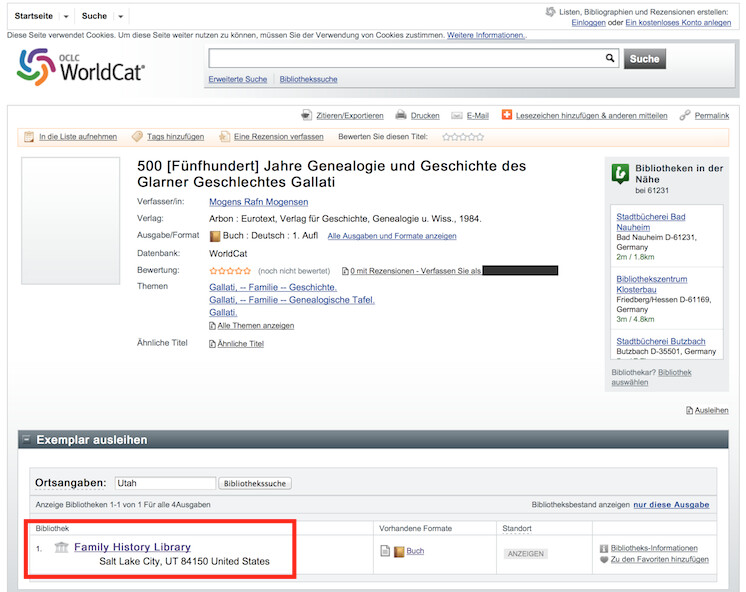Click Gallati Familie Genealogische Tafel link
The width and height of the screenshot is (746, 592).
(x=292, y=300)
